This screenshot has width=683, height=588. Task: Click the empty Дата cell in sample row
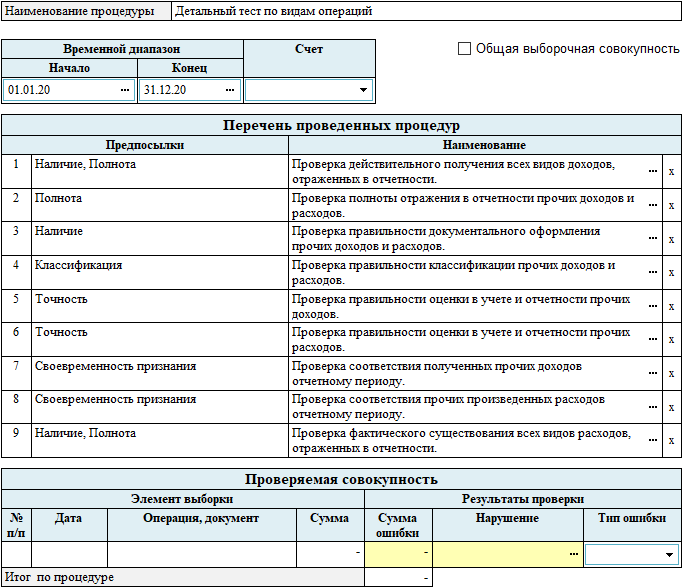[x=69, y=554]
